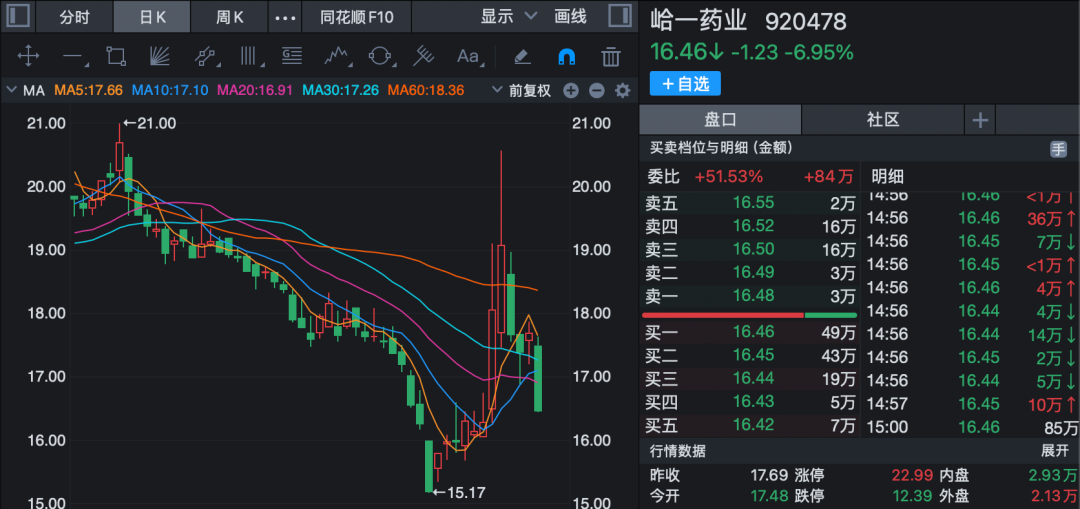Screen dimensions: 1080x509
Task: Click 展开 to expand market data
Action: pos(1055,450)
